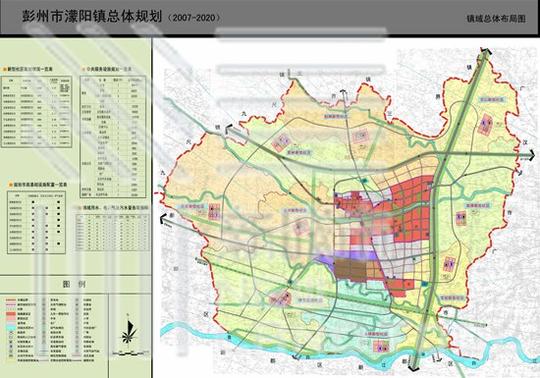Viewport: 540px width, 378px height.
Task: Click the 图例 legend heading
Action: pyautogui.click(x=74, y=284)
